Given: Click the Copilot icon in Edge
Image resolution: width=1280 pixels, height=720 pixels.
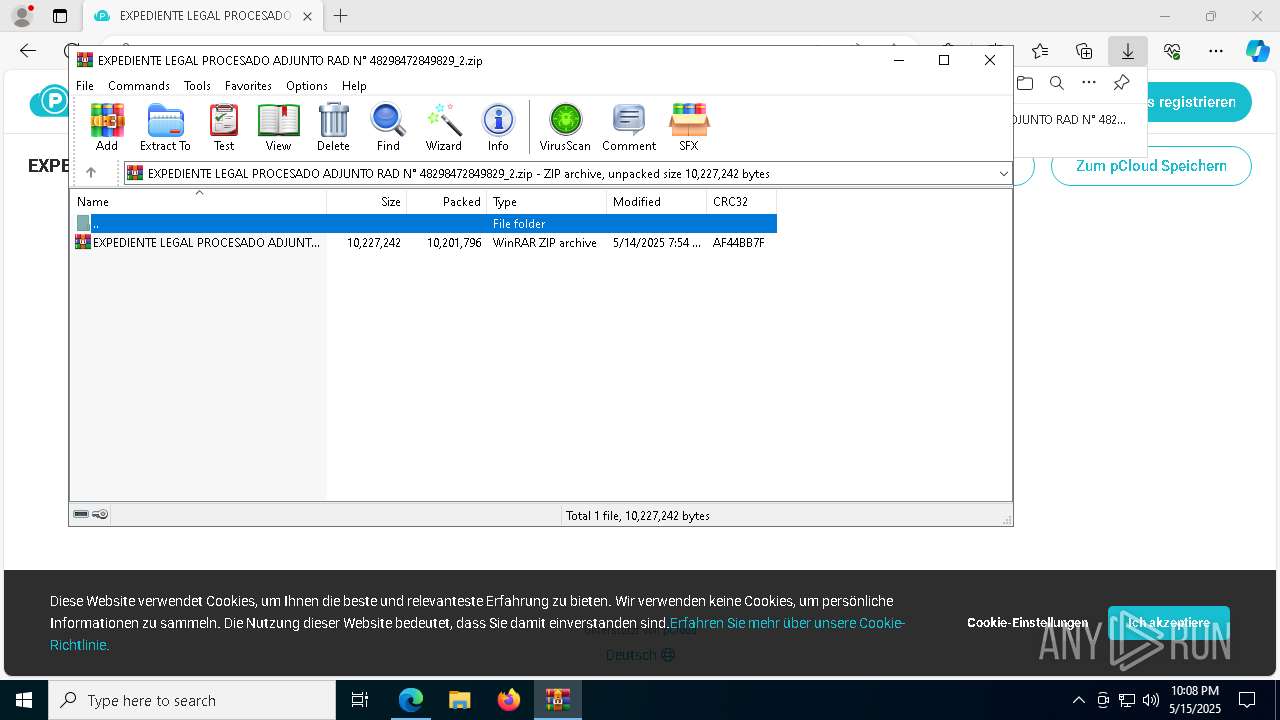Looking at the screenshot, I should coord(1257,51).
